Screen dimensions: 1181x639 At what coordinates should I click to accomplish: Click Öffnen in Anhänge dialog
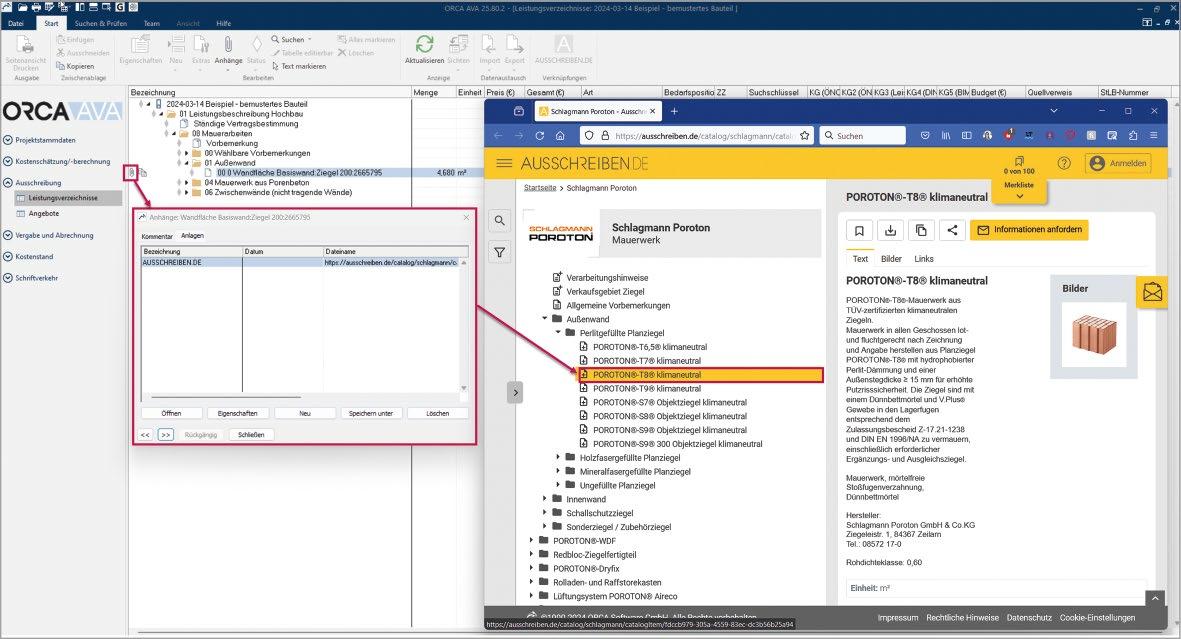[x=171, y=413]
